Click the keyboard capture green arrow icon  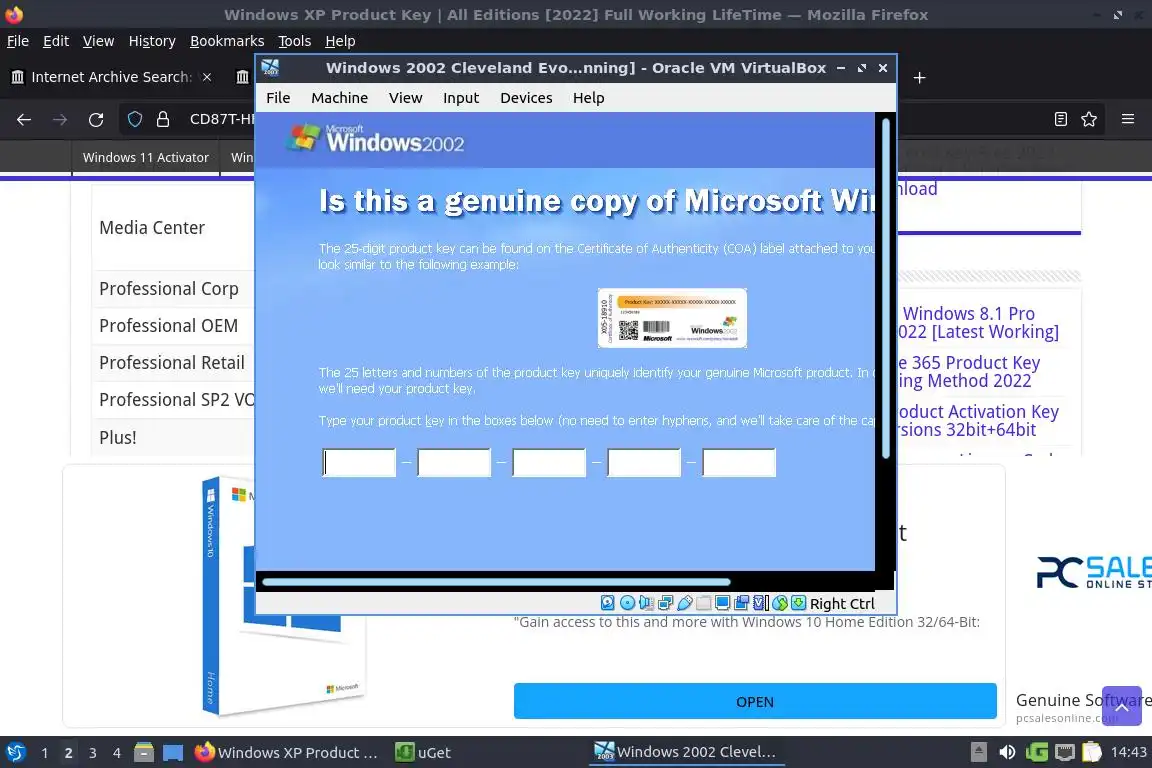click(799, 603)
